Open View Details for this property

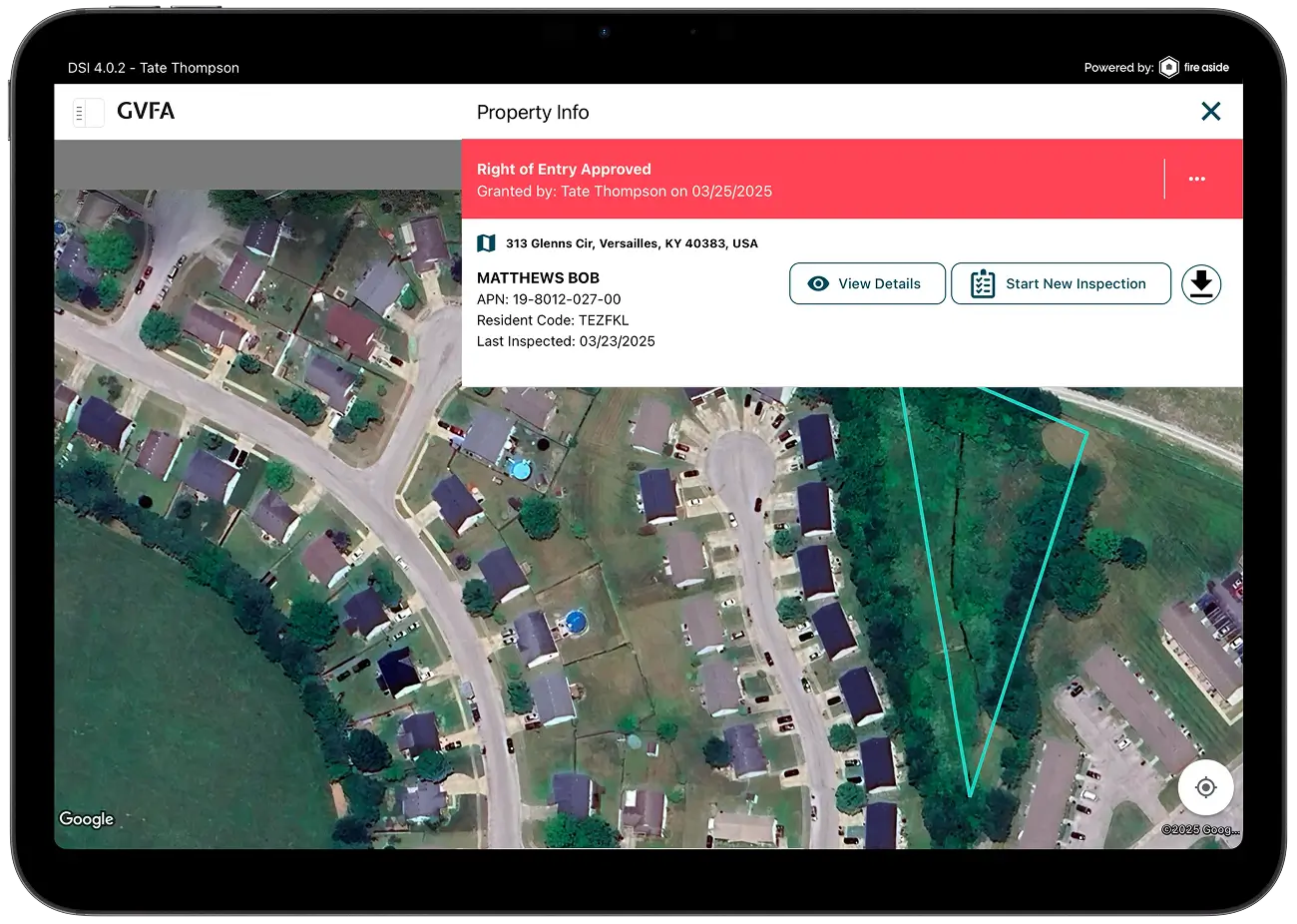pyautogui.click(x=867, y=283)
